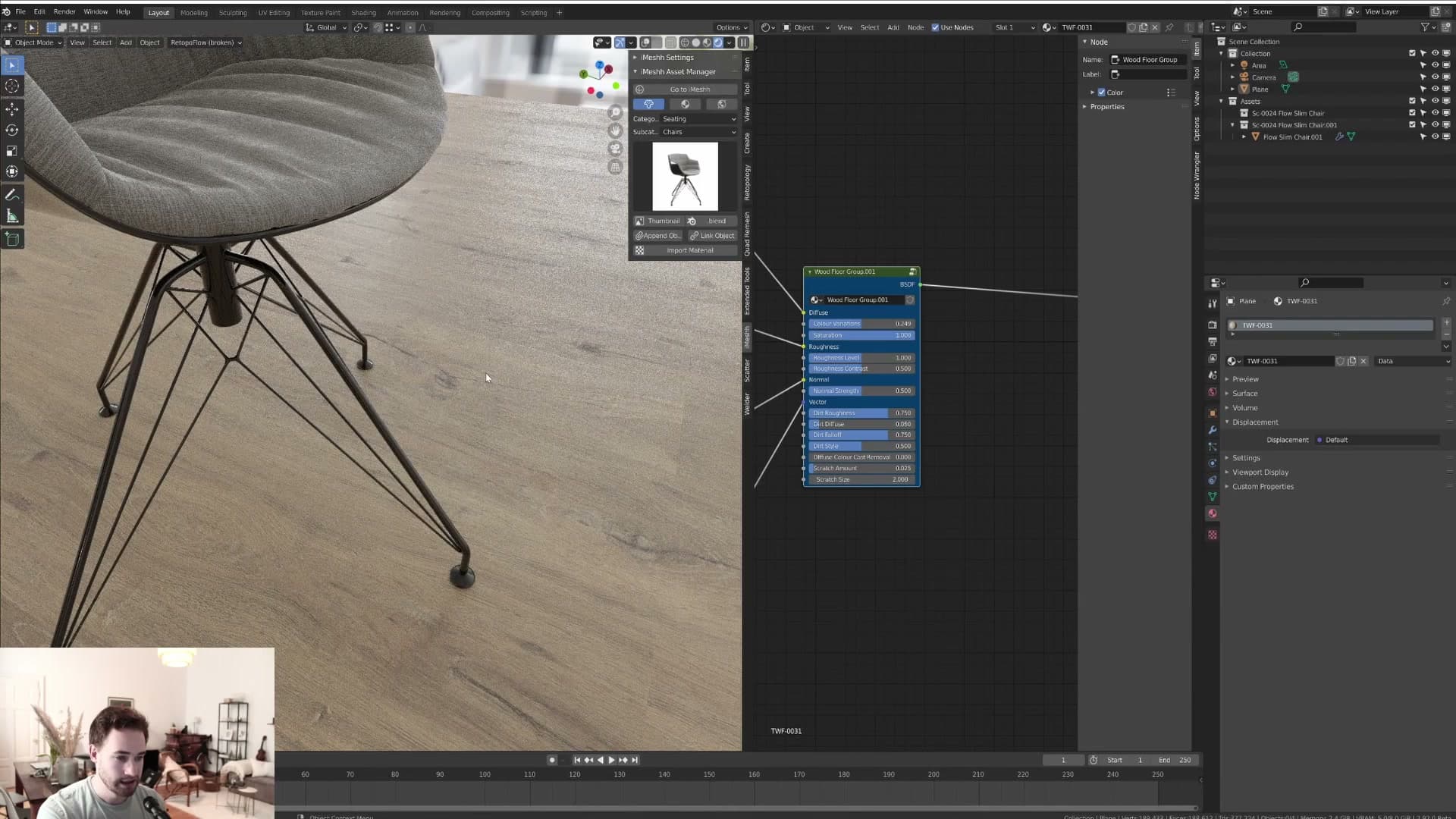The image size is (1456, 819).
Task: Open the Slot 1 dropdown
Action: (x=1015, y=27)
